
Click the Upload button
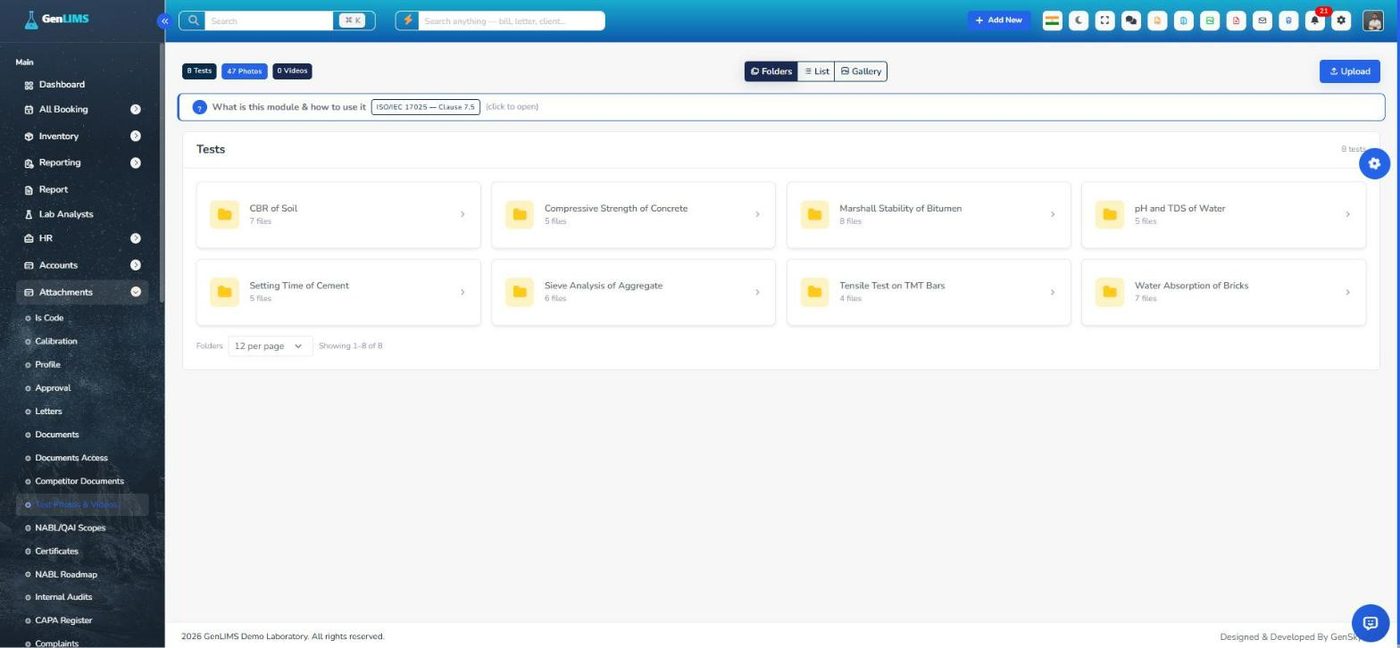[x=1350, y=71]
